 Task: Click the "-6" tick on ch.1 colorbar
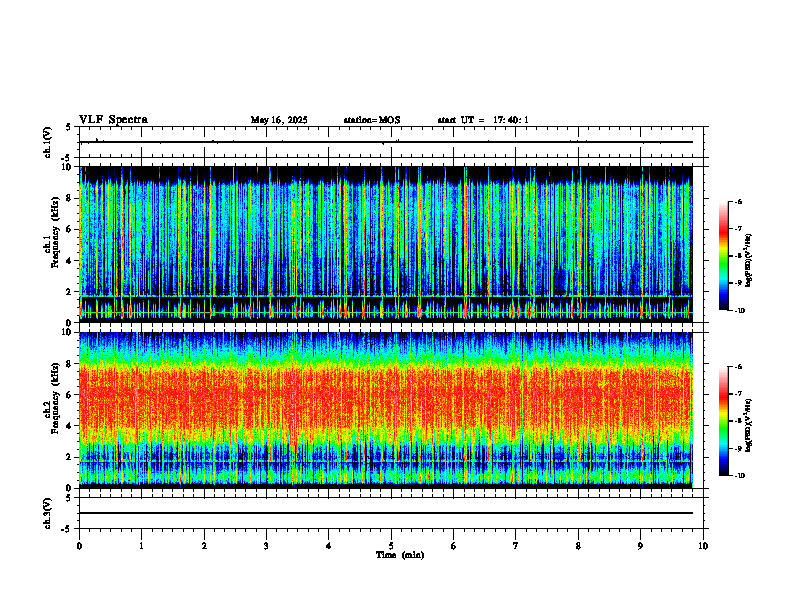[738, 201]
